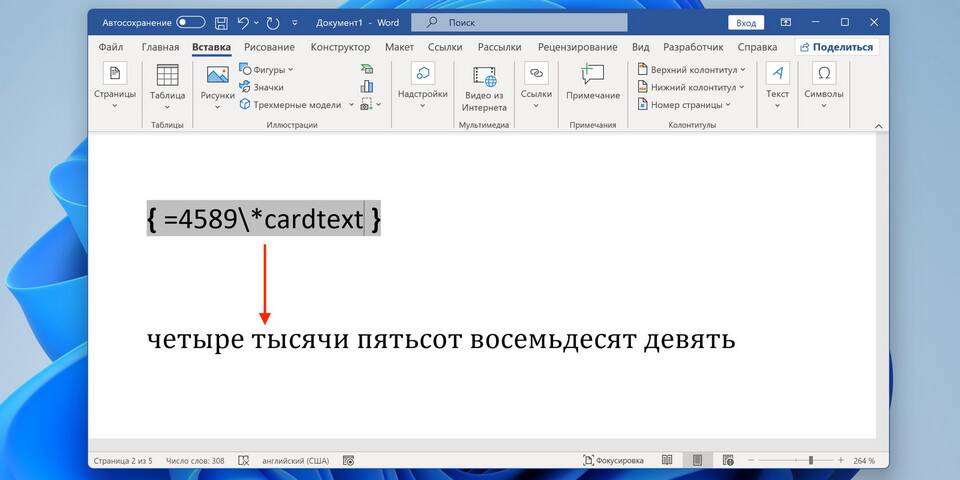The height and width of the screenshot is (480, 960).
Task: Toggle Автосохранение switch
Action: 190,23
